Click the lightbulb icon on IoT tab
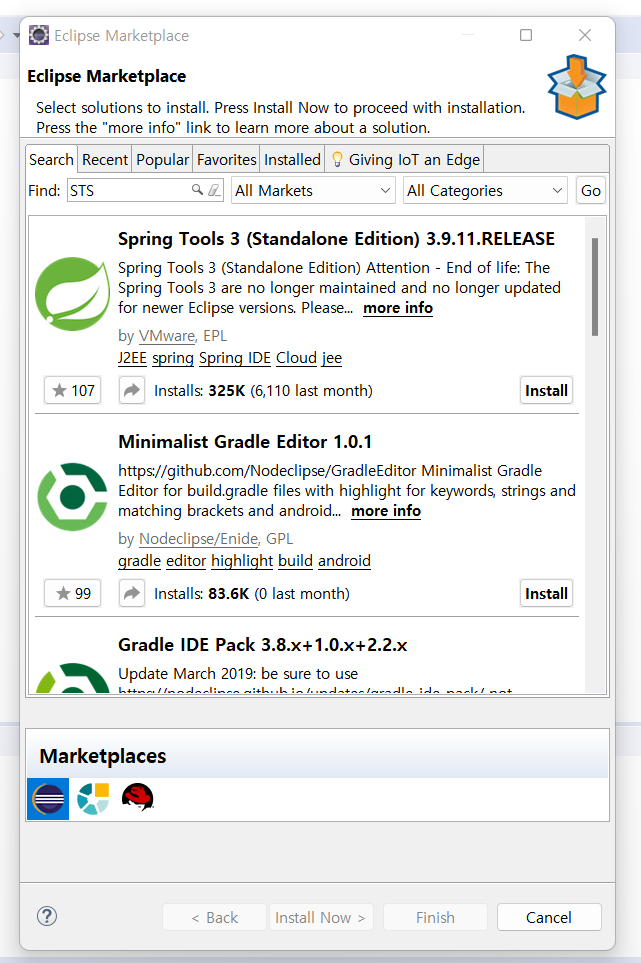This screenshot has height=963, width=641. pyautogui.click(x=336, y=160)
